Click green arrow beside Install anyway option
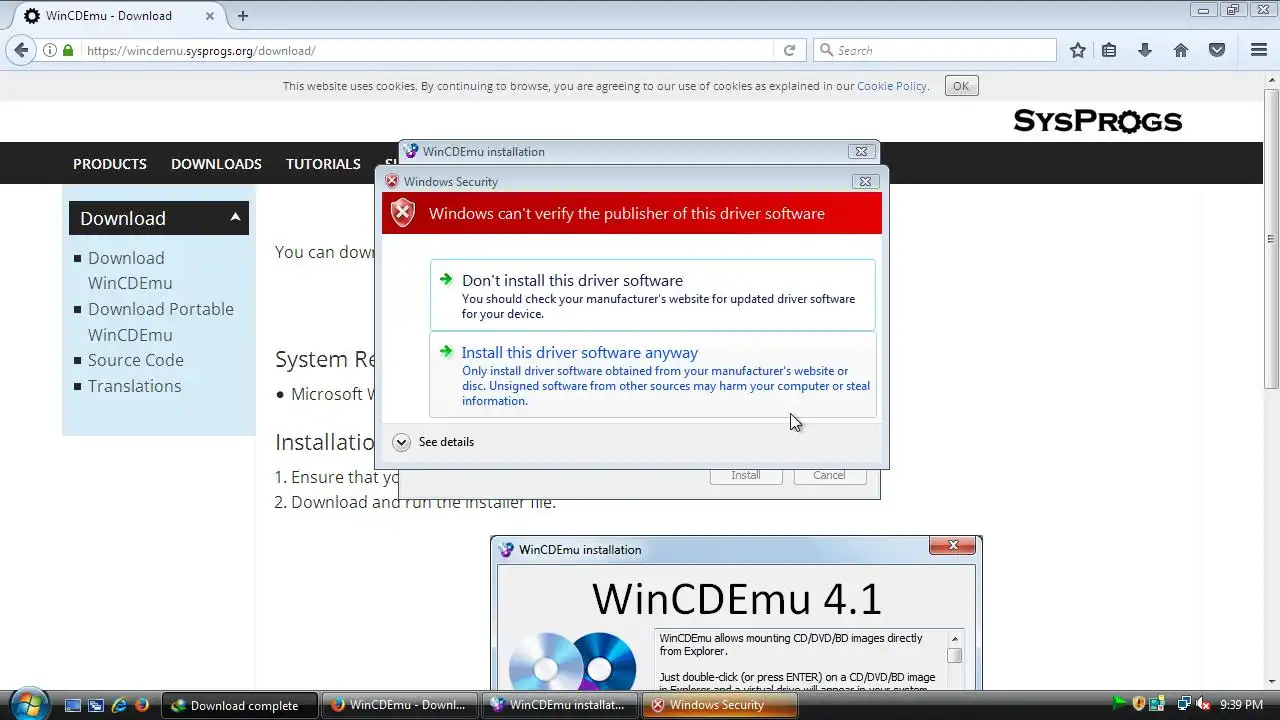Viewport: 1280px width, 720px height. coord(446,352)
